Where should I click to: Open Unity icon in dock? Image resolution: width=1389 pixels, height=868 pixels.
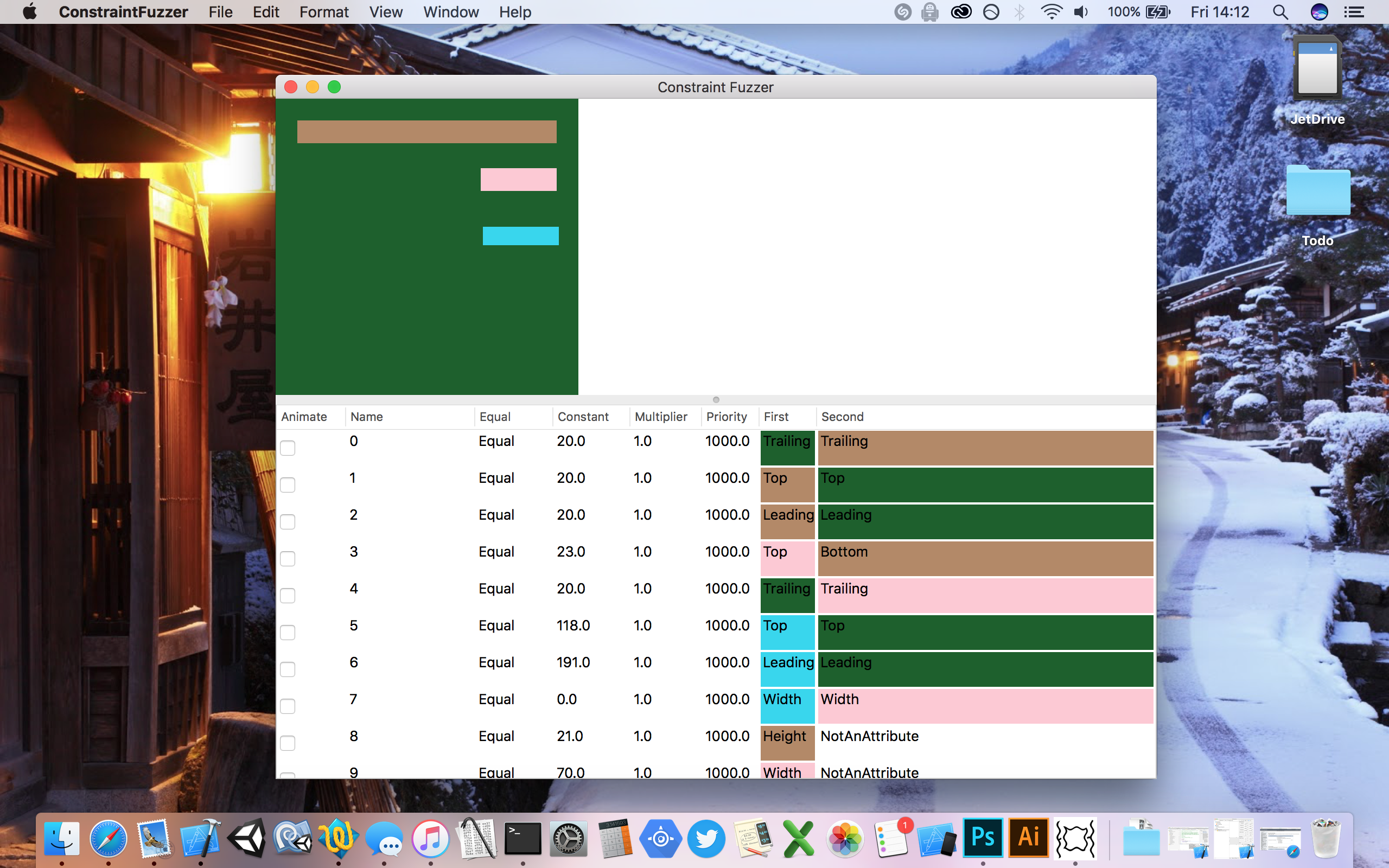[x=247, y=838]
